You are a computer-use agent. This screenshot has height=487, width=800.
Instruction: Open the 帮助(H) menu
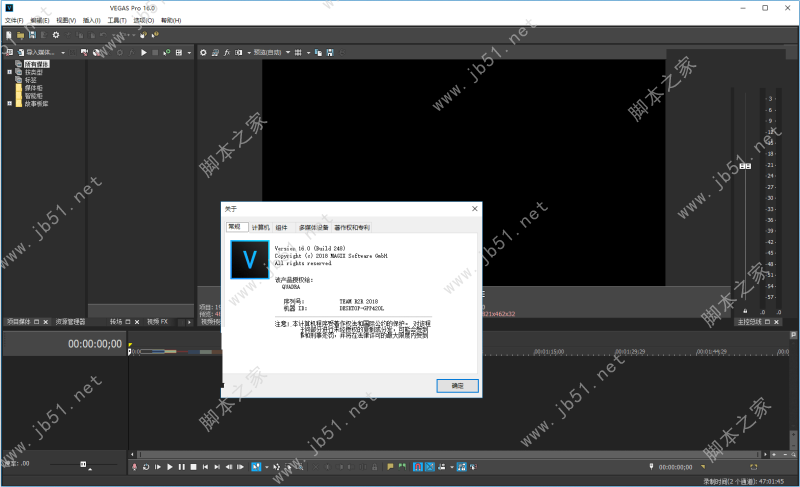[x=171, y=20]
